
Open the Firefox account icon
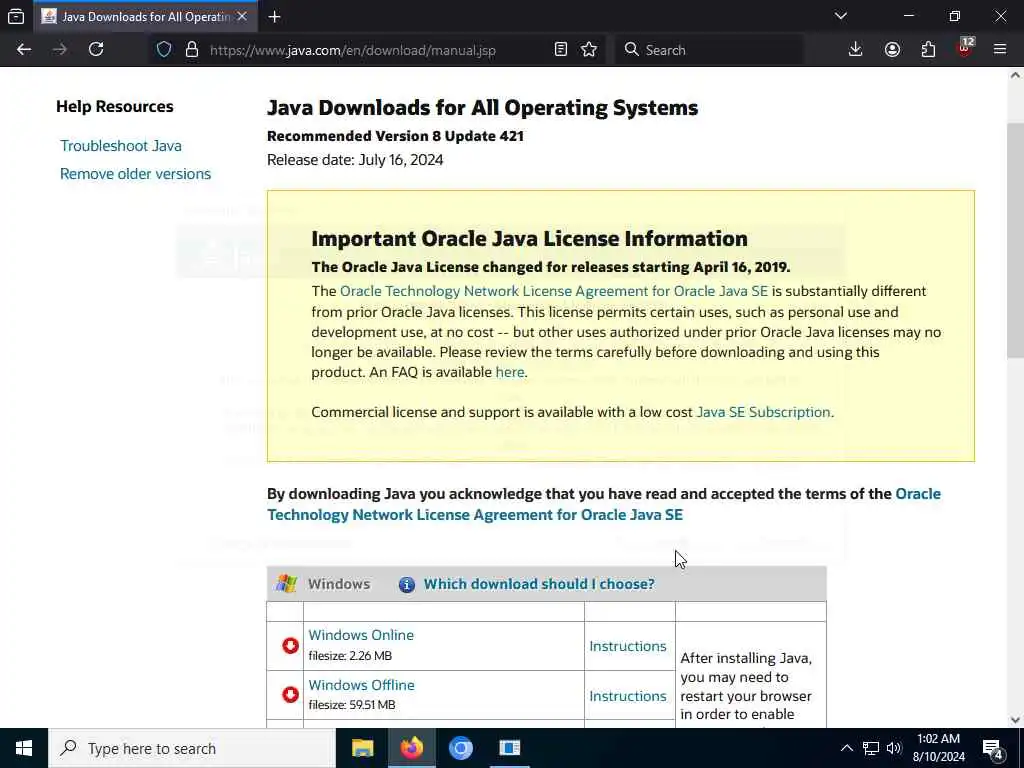click(892, 50)
